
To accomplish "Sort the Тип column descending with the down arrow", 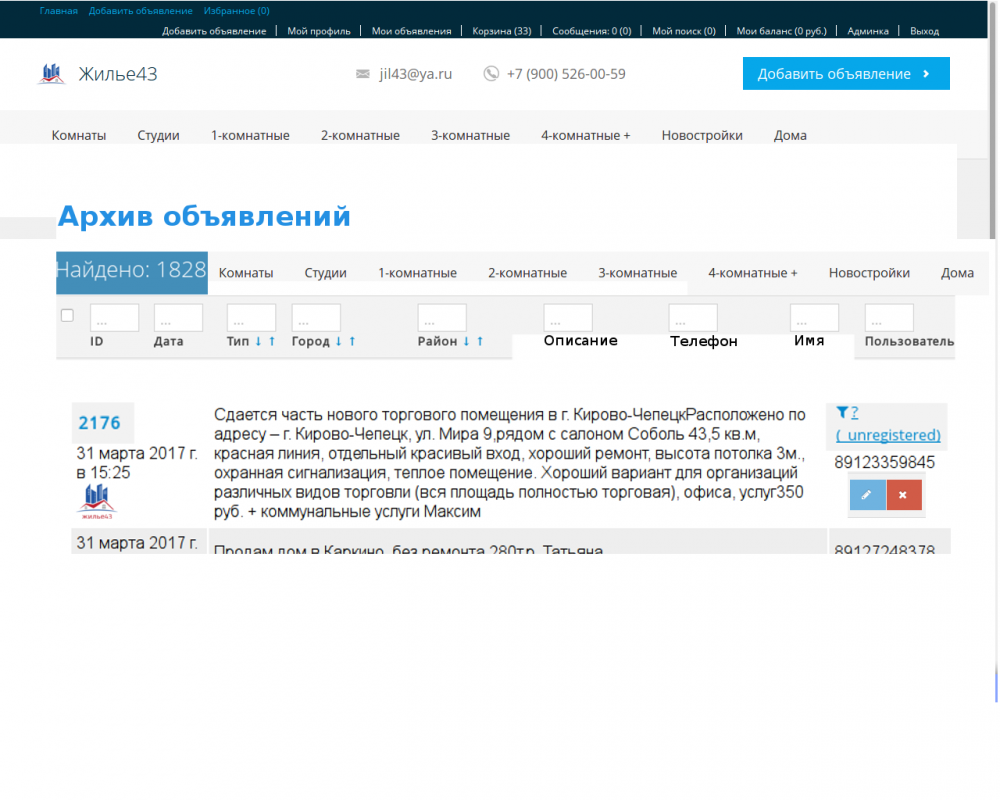I will pyautogui.click(x=258, y=341).
